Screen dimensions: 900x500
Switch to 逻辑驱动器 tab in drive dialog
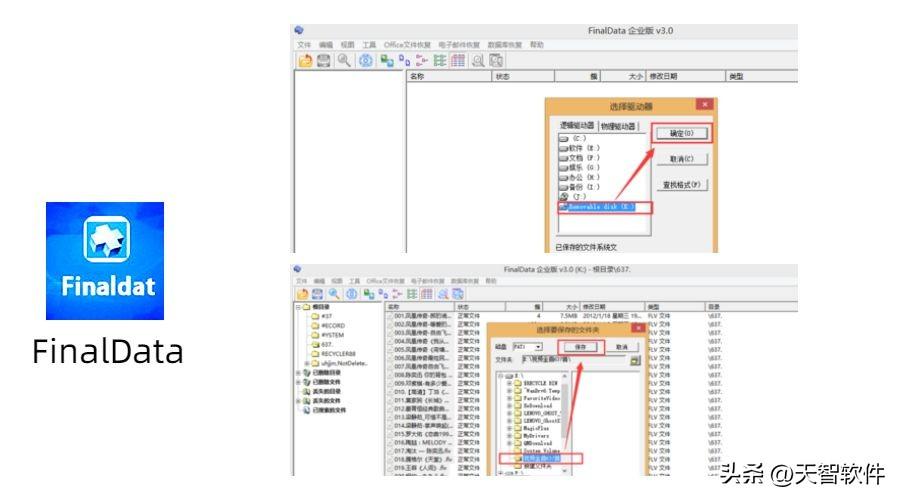tap(577, 125)
